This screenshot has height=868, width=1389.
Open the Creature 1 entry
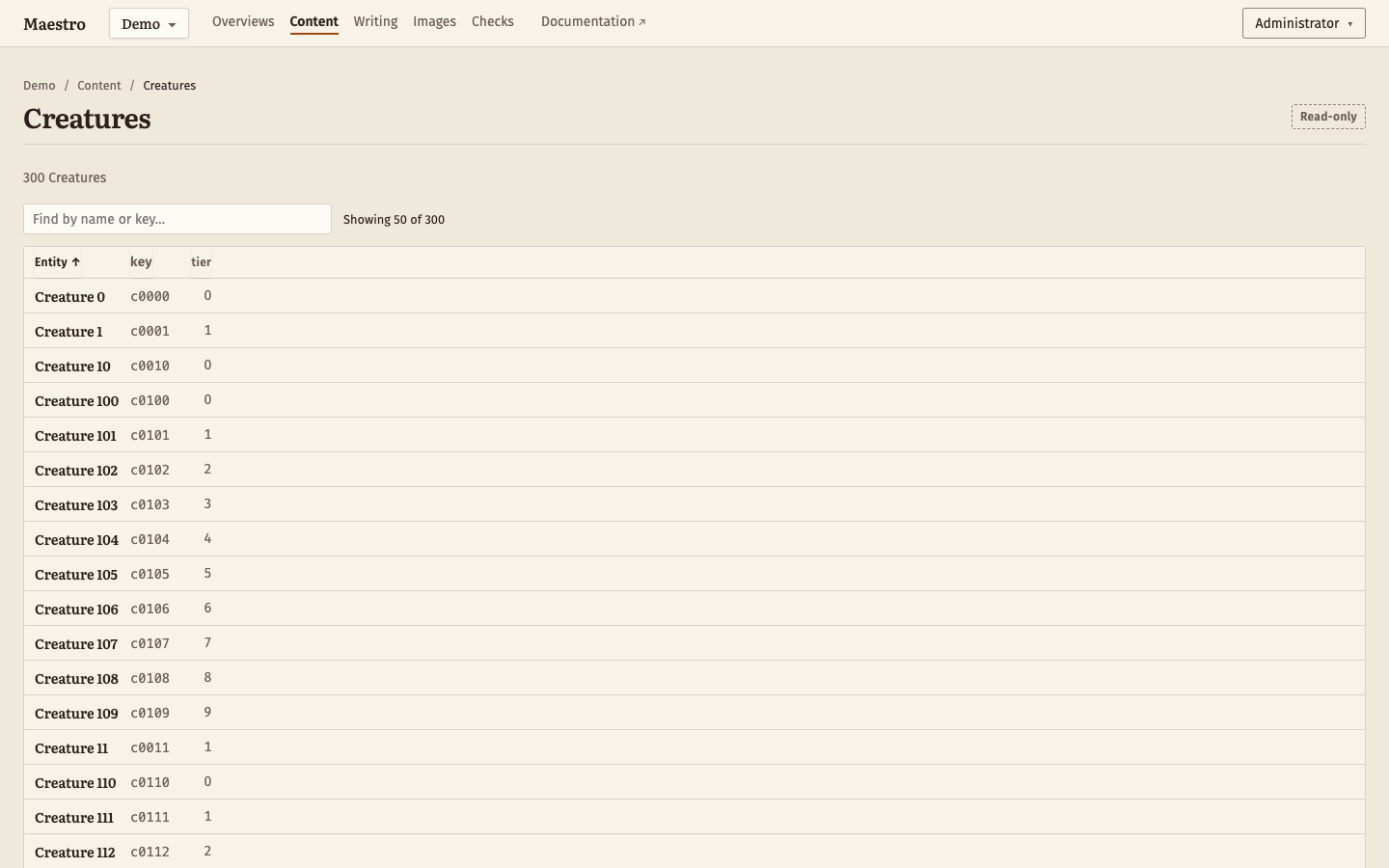[x=68, y=332]
